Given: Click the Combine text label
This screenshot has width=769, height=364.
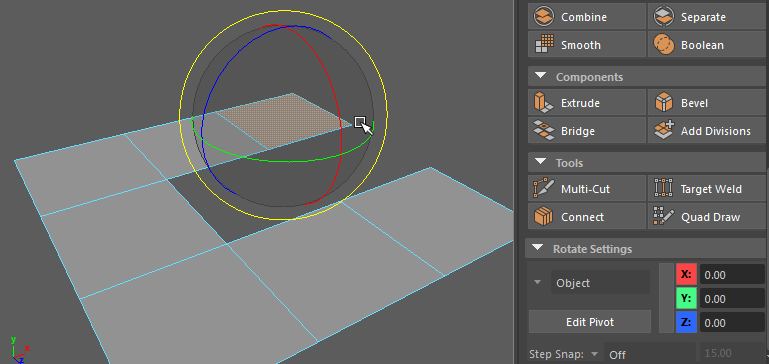Looking at the screenshot, I should 584,17.
